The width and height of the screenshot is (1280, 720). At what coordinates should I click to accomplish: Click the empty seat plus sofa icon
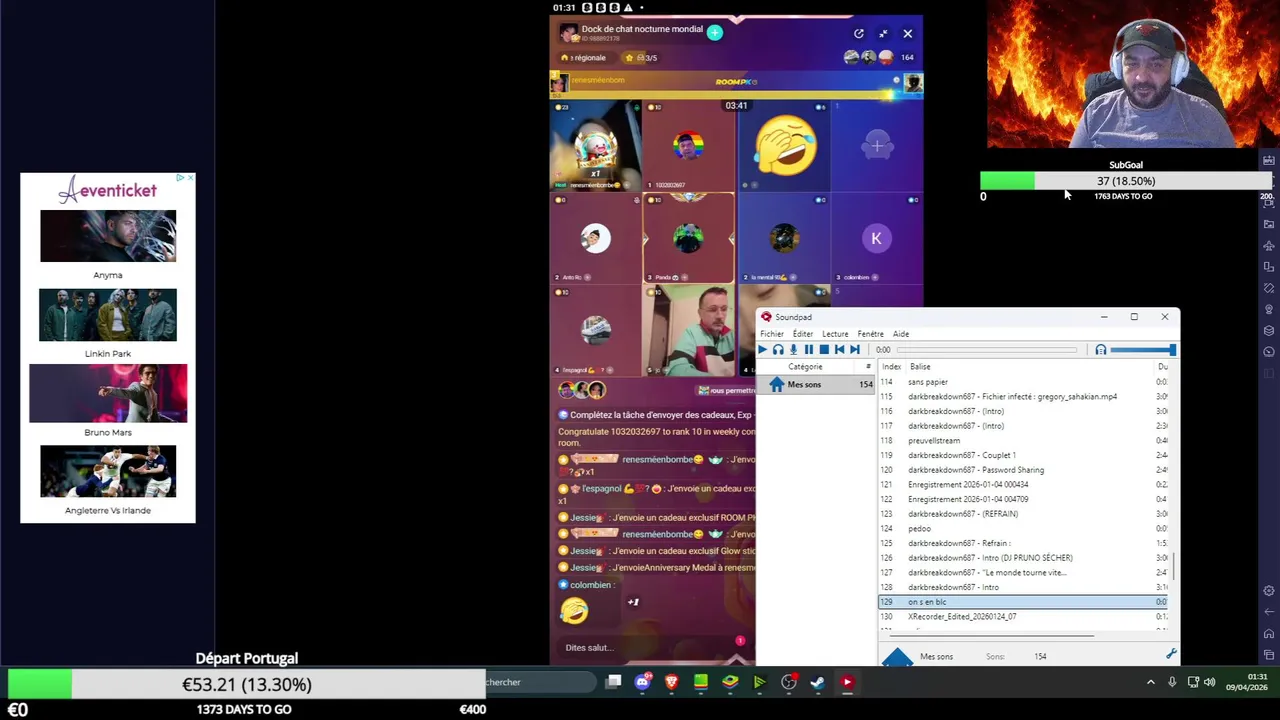click(x=877, y=147)
